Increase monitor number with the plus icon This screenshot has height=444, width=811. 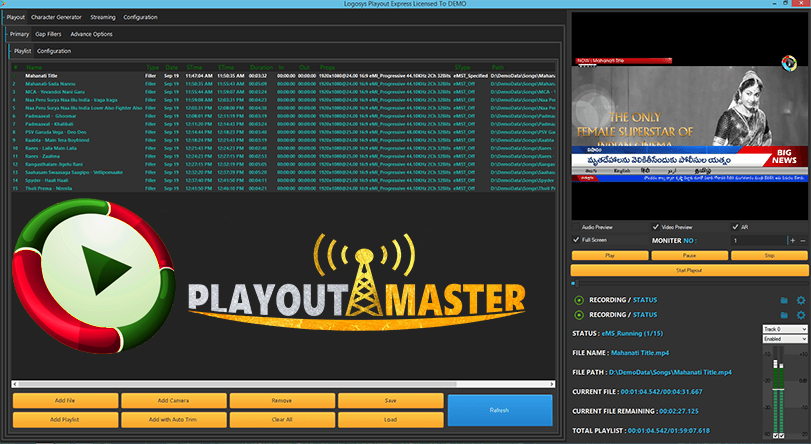[792, 240]
